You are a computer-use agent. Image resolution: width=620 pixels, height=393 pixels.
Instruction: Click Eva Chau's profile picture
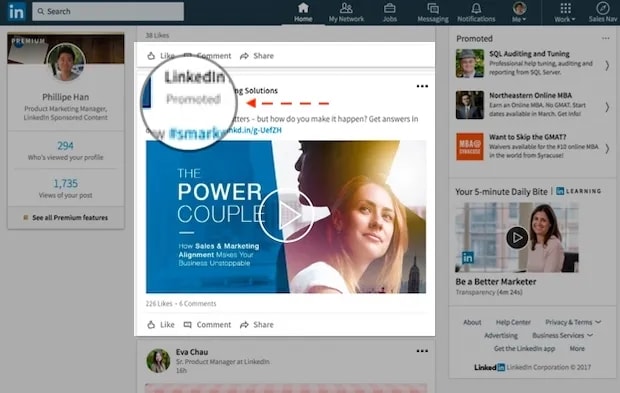[x=158, y=361]
